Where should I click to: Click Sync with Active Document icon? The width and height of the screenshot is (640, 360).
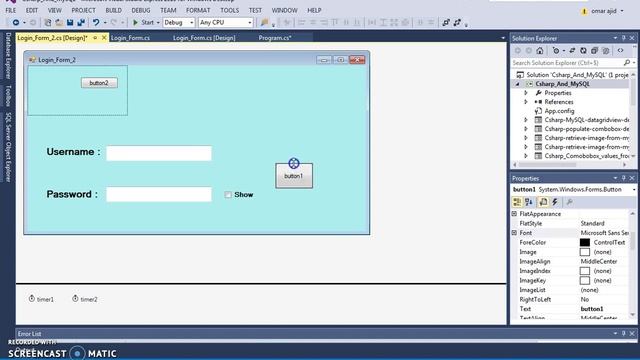click(572, 51)
